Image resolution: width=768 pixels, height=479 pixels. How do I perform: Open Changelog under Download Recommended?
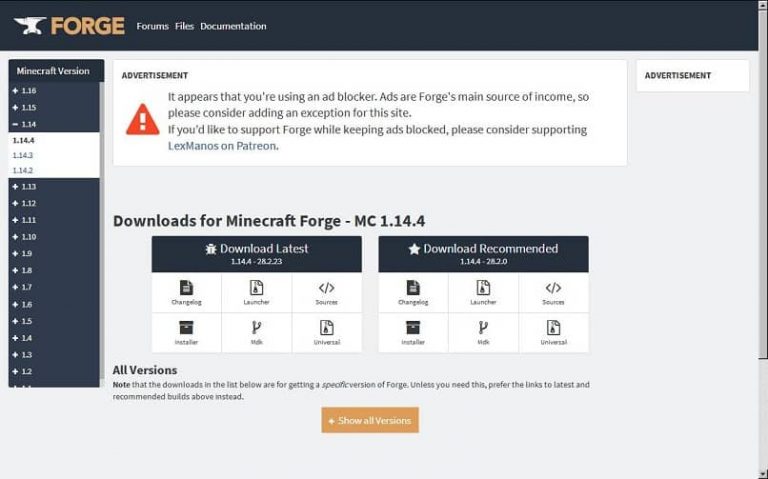(x=413, y=291)
